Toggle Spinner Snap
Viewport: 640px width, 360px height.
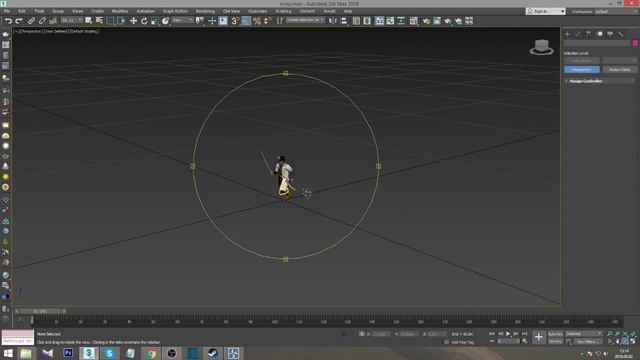point(267,21)
